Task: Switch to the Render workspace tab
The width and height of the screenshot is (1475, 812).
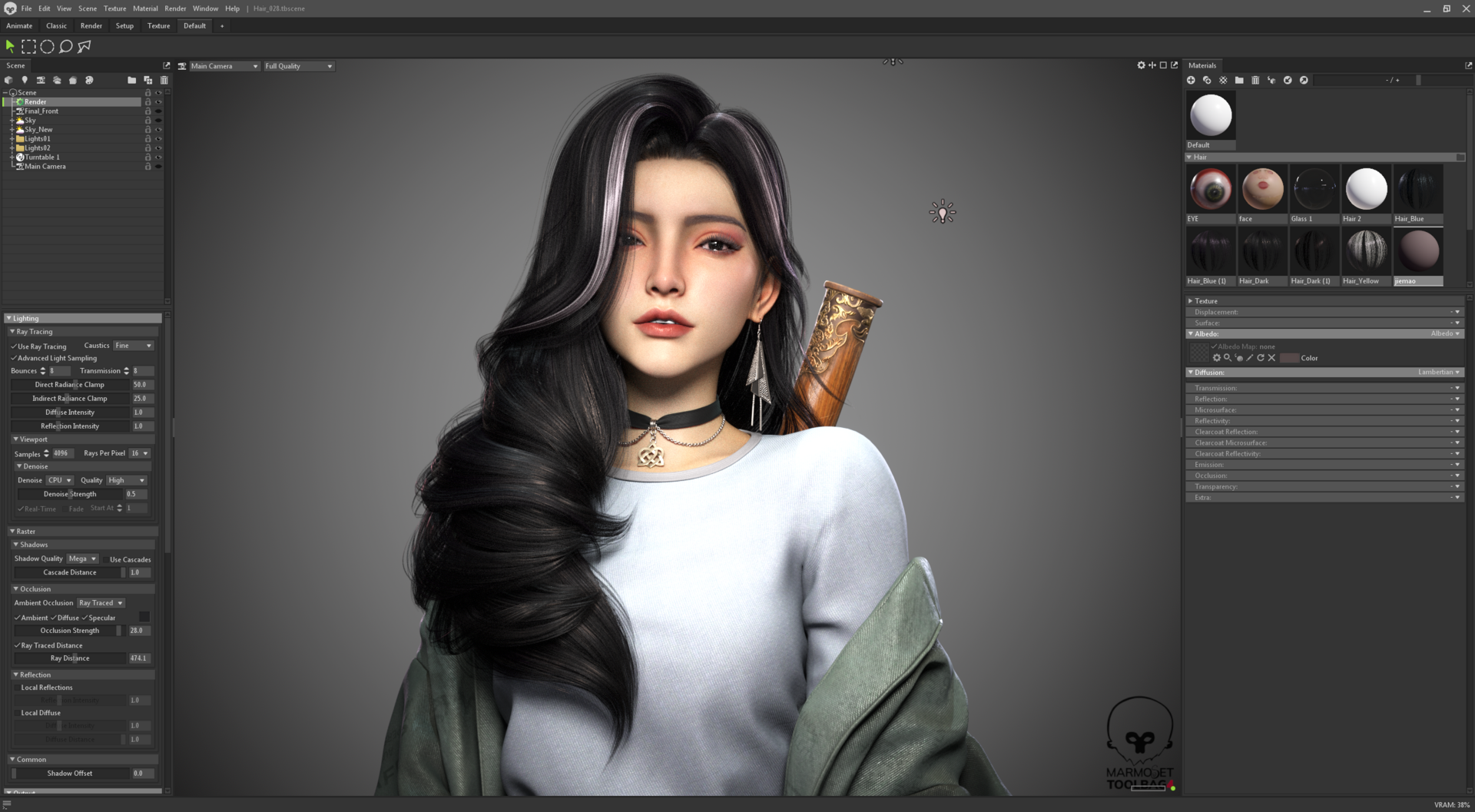Action: pos(91,25)
